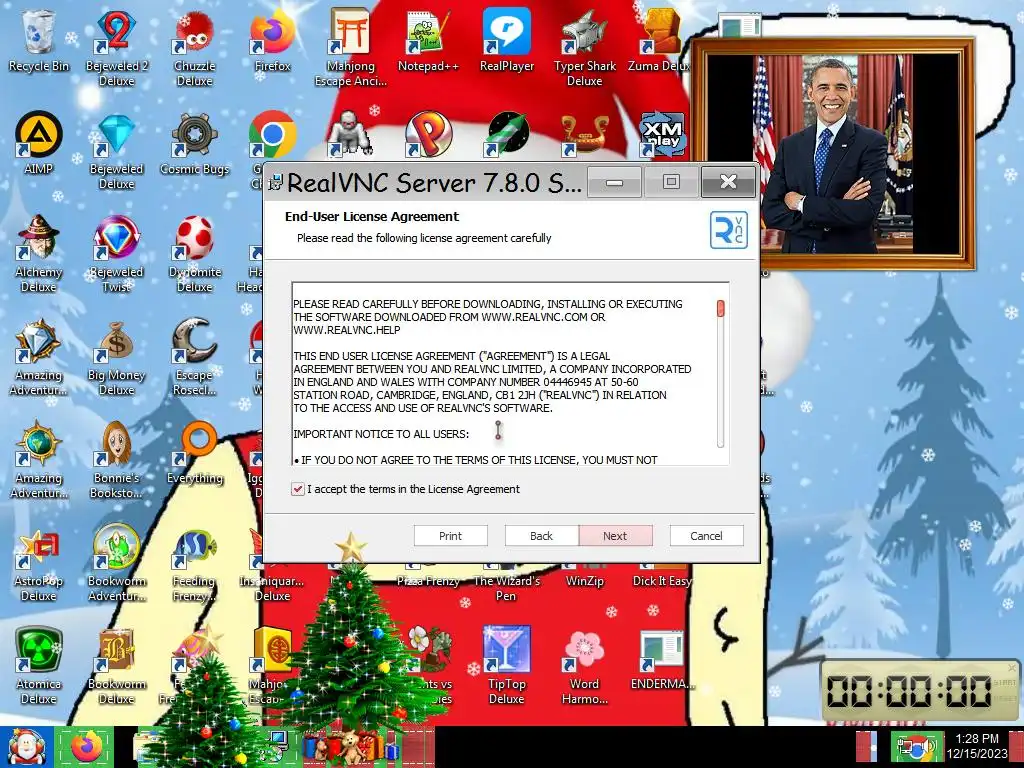Click the Firefox icon on the taskbar
1024x768 pixels.
click(x=85, y=747)
